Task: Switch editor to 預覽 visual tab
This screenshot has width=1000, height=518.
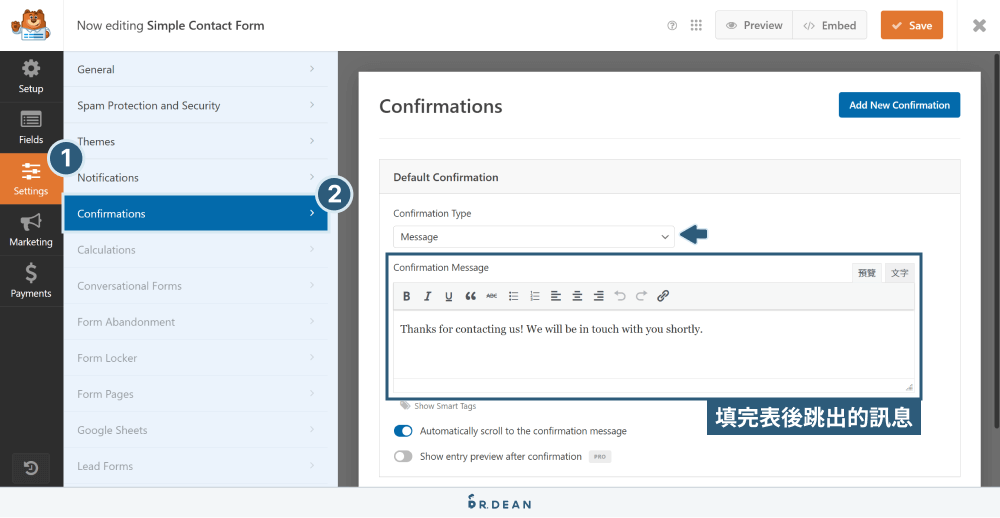Action: click(x=867, y=273)
